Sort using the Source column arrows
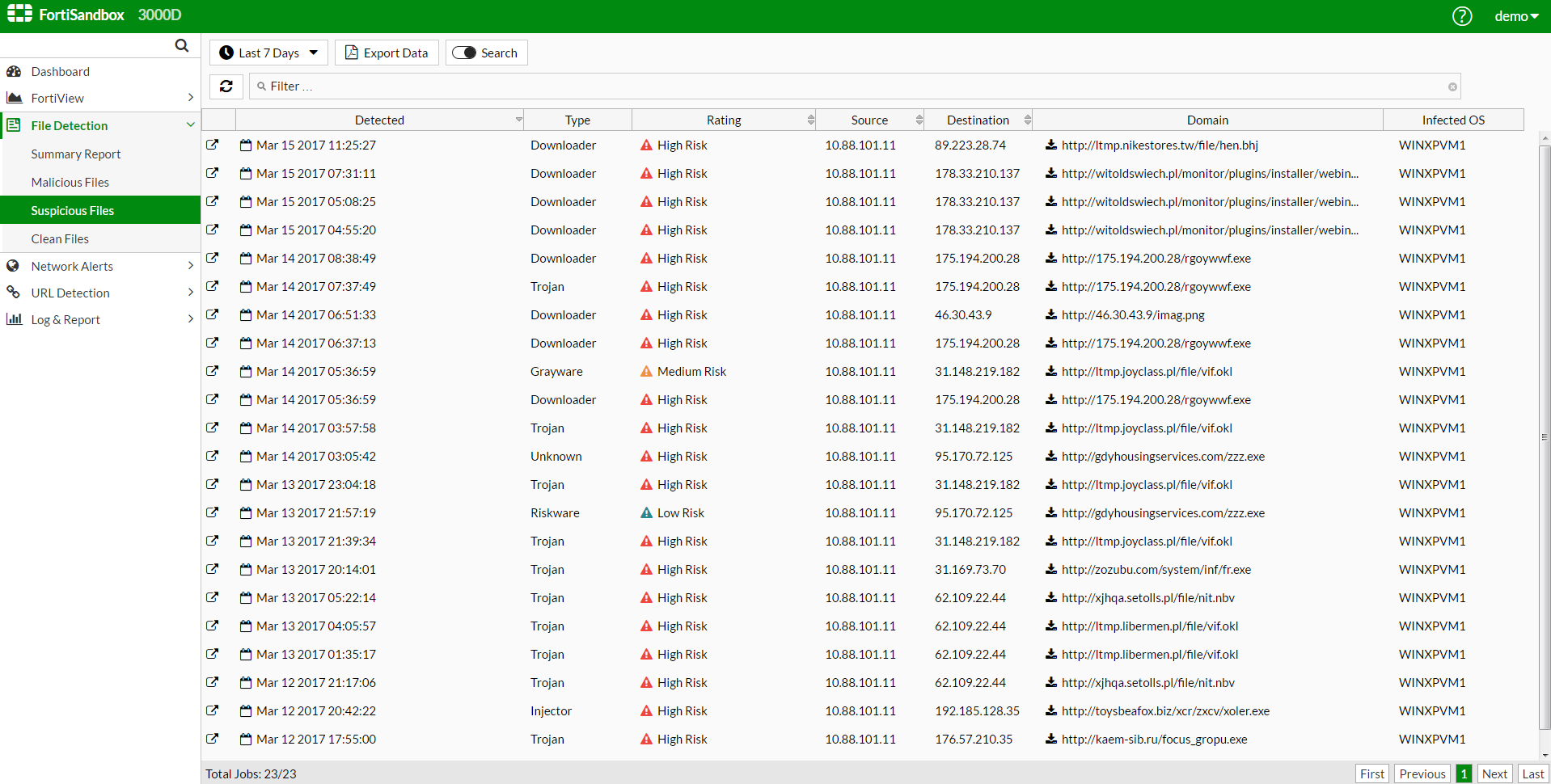 919,120
